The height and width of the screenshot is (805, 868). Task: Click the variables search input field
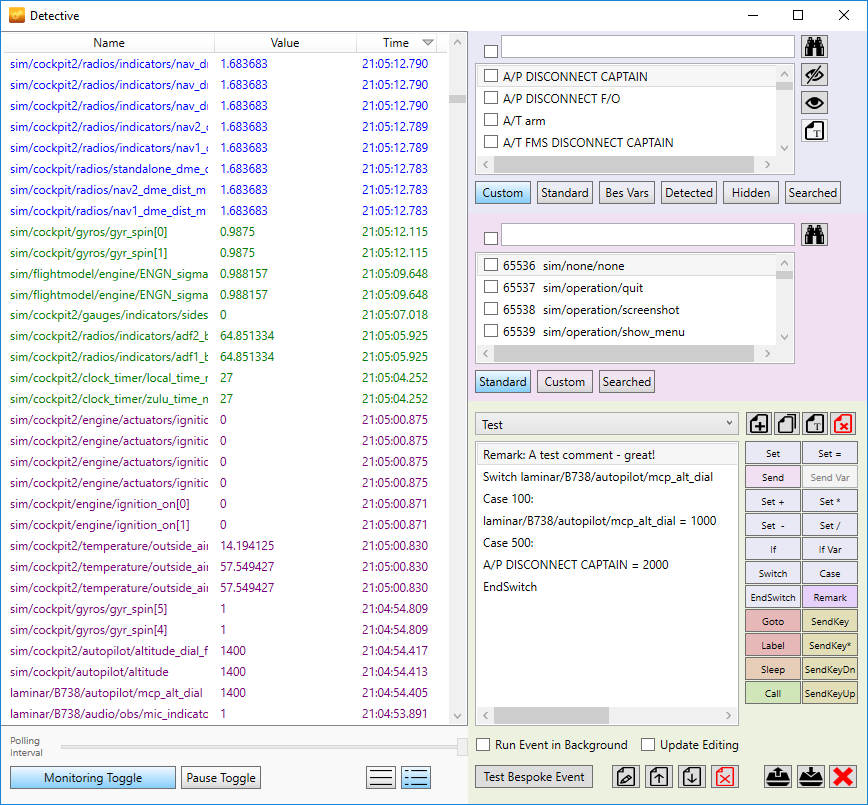[x=648, y=47]
